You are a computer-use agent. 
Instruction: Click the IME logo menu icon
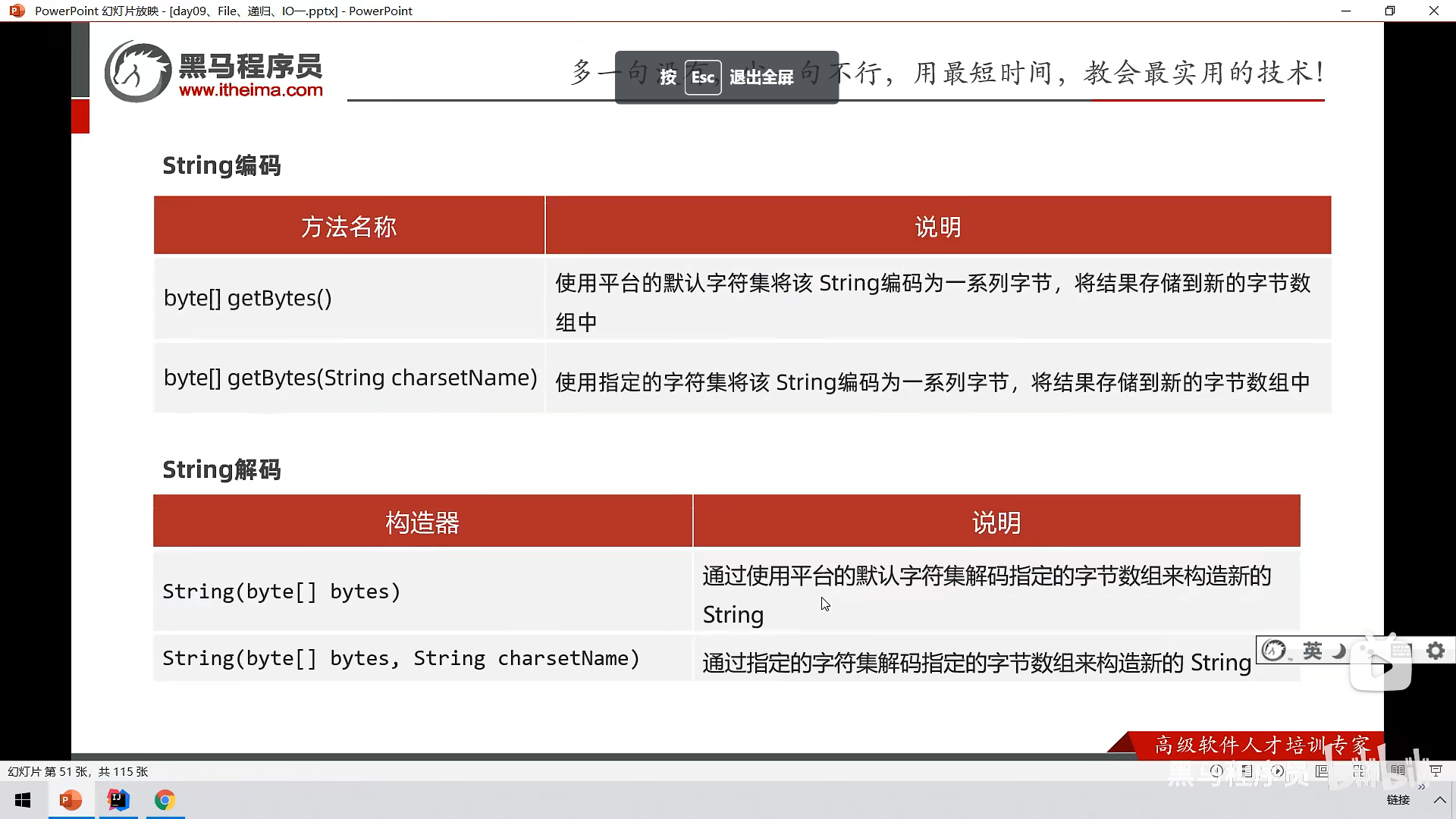(1274, 651)
